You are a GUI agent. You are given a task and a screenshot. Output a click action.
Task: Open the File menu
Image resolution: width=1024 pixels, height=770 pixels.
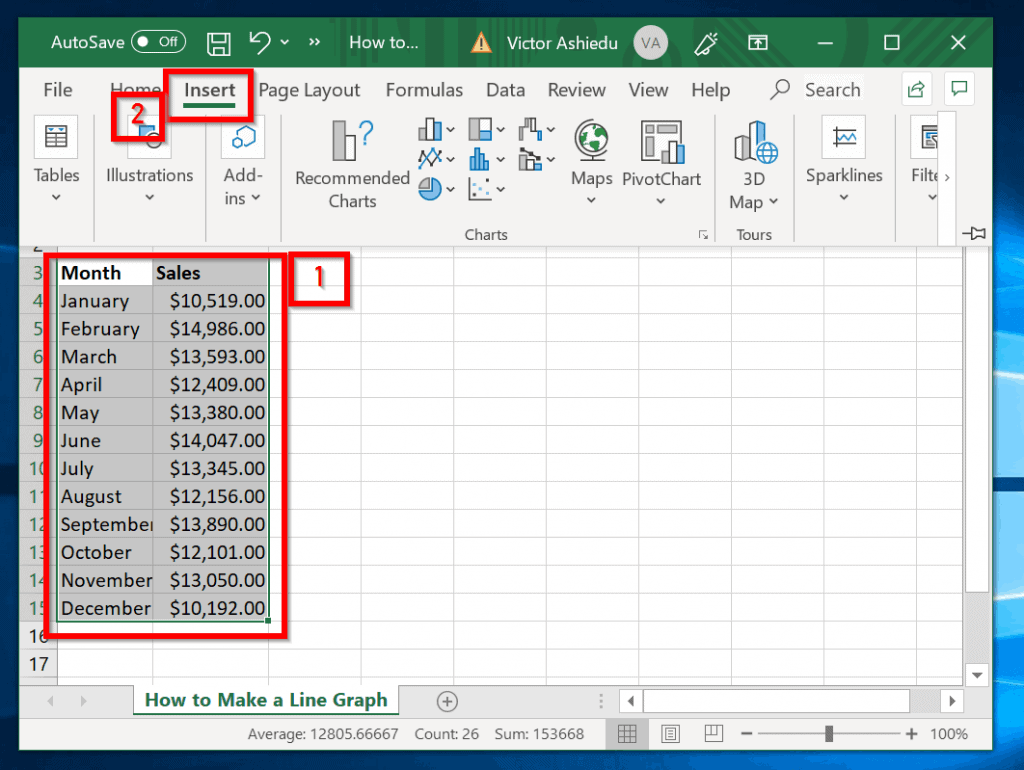tap(57, 90)
